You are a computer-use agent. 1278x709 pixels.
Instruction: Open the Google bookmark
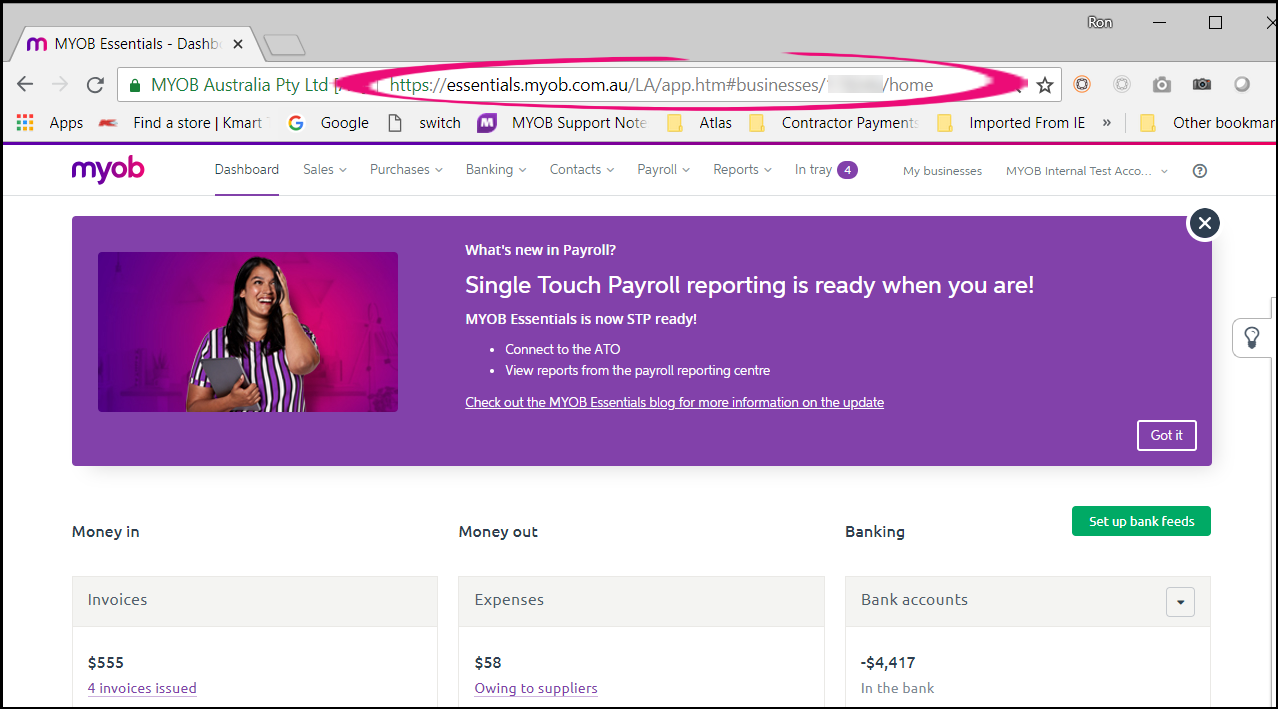coord(329,123)
